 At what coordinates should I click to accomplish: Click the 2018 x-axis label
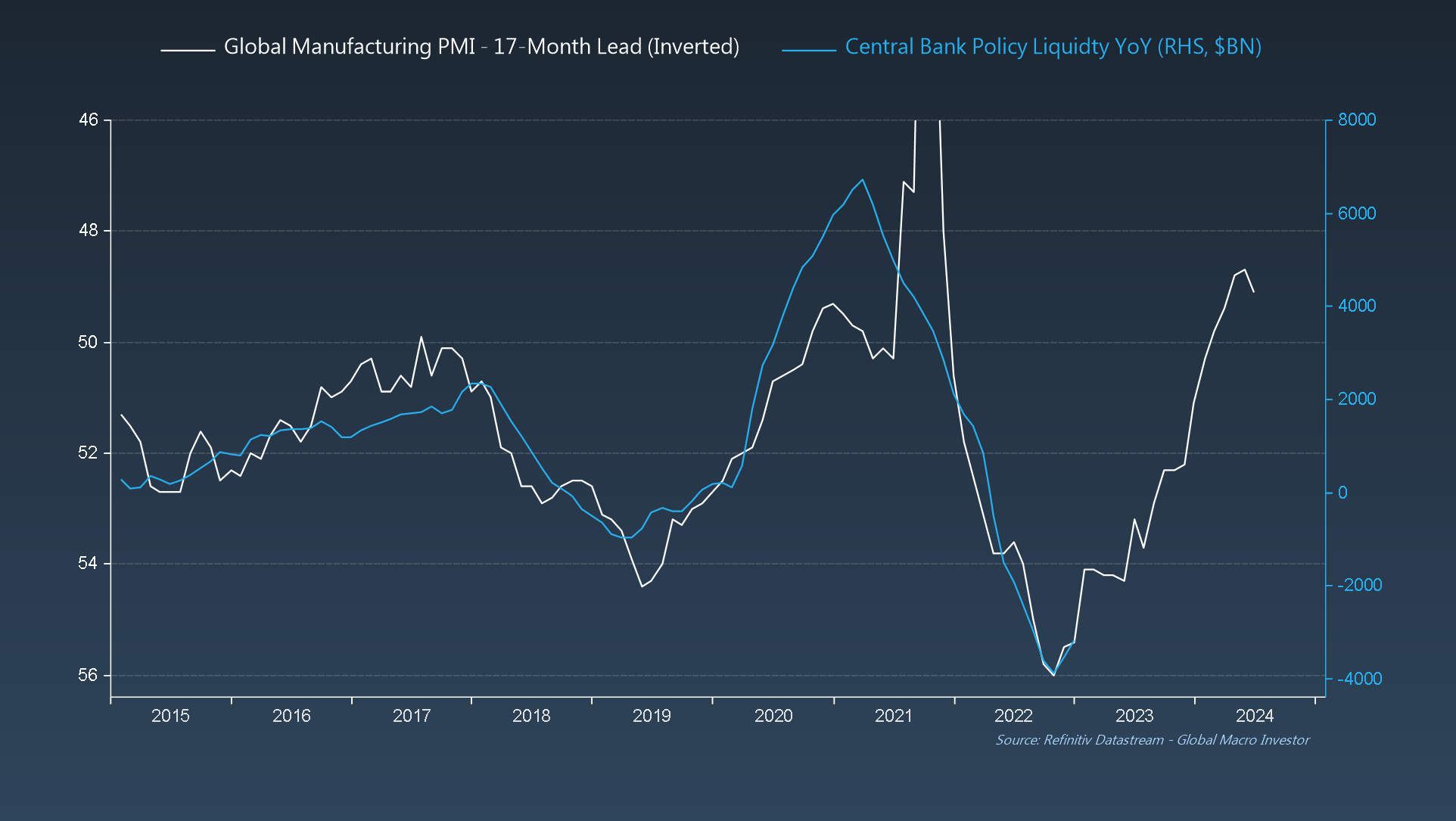[531, 716]
